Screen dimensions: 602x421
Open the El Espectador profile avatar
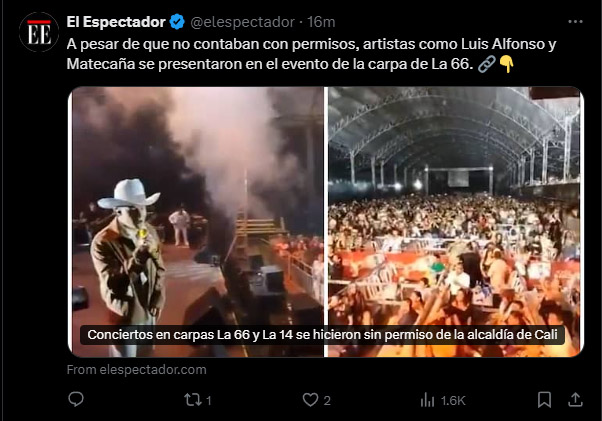click(x=39, y=32)
